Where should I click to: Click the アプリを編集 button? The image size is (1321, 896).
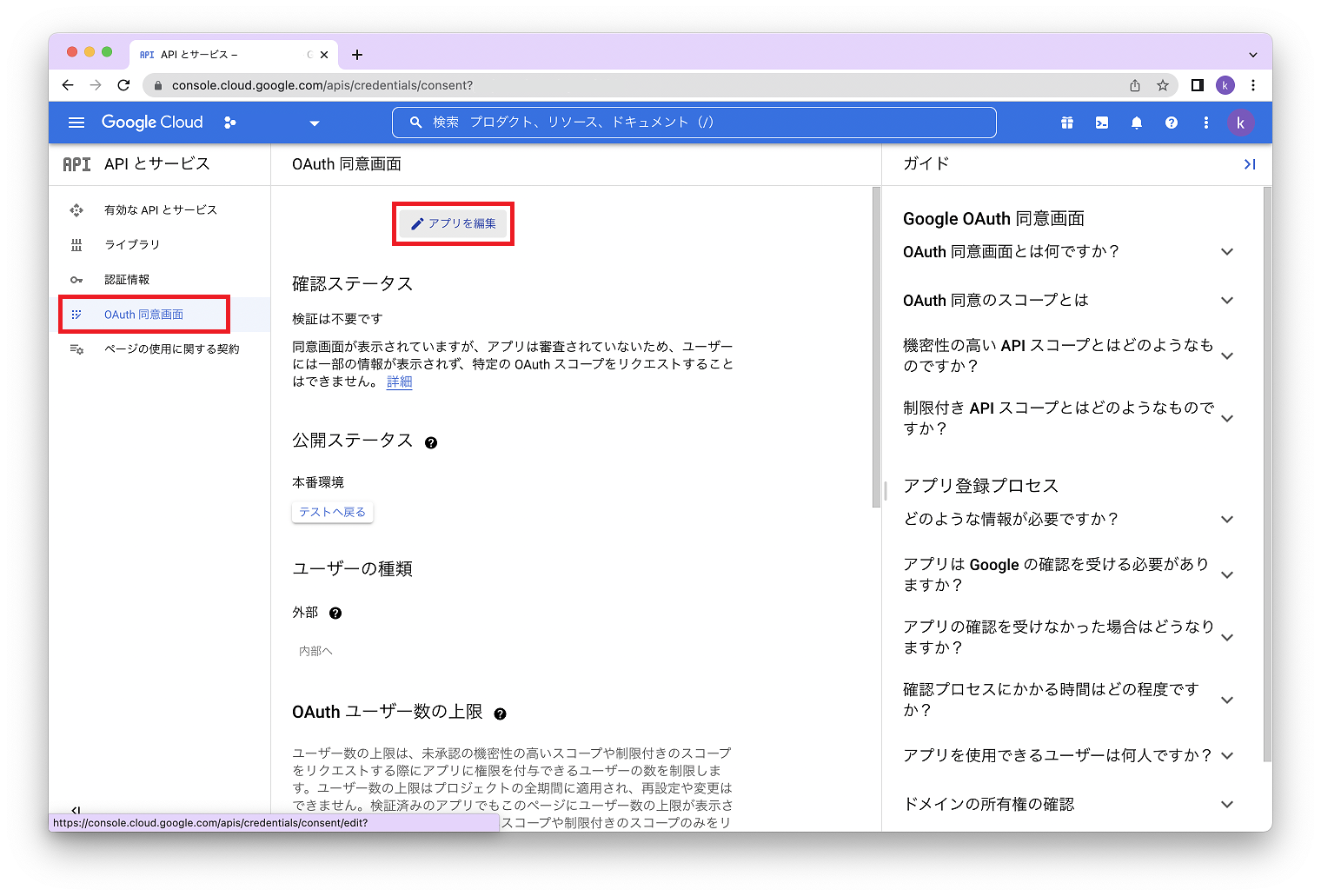click(x=454, y=223)
